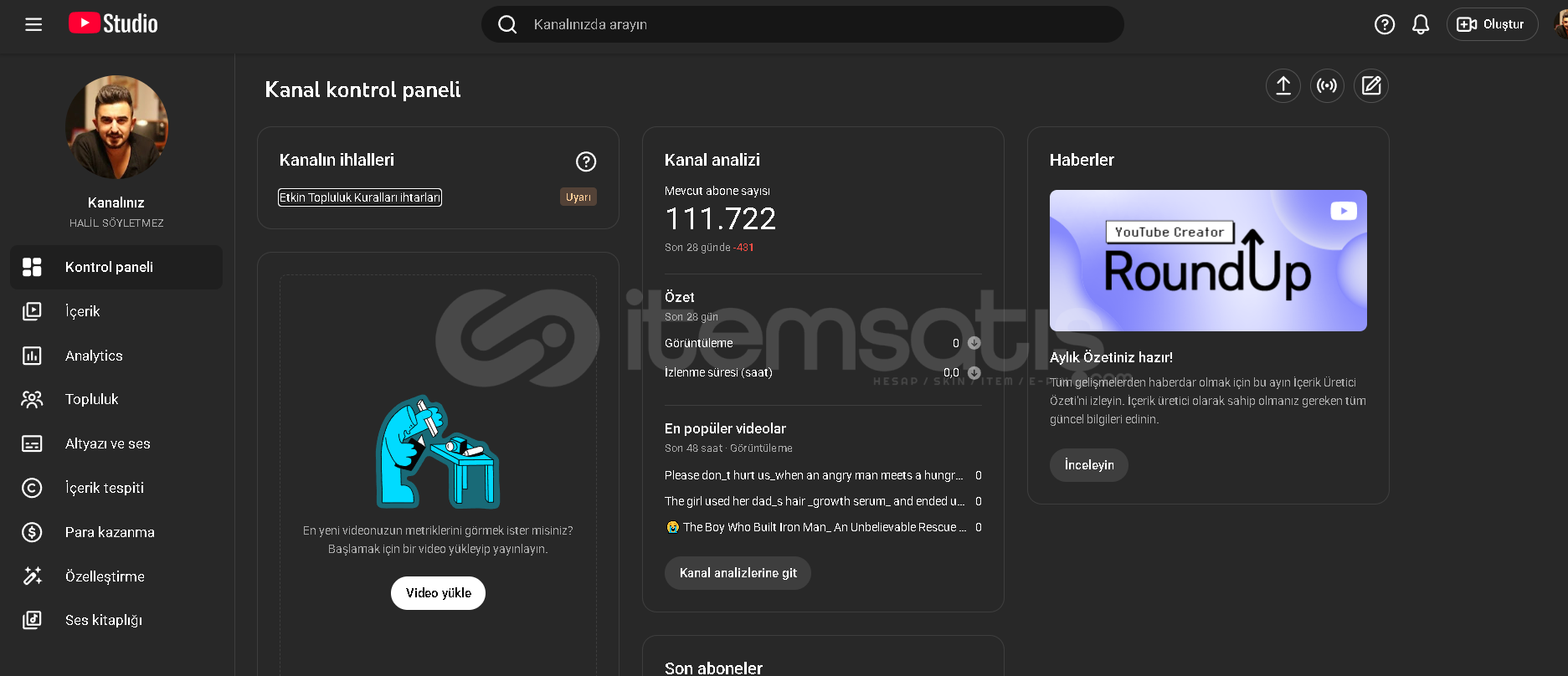The image size is (1568, 676).
Task: Click Kanal analizlerine git button
Action: (738, 573)
